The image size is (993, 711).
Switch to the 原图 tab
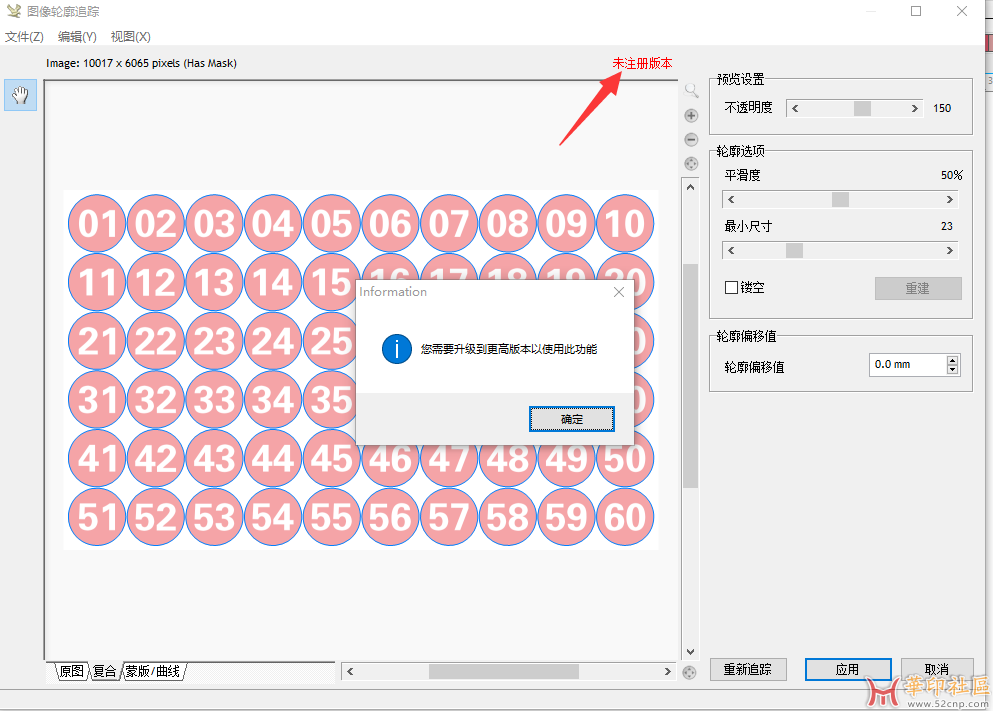pos(72,671)
